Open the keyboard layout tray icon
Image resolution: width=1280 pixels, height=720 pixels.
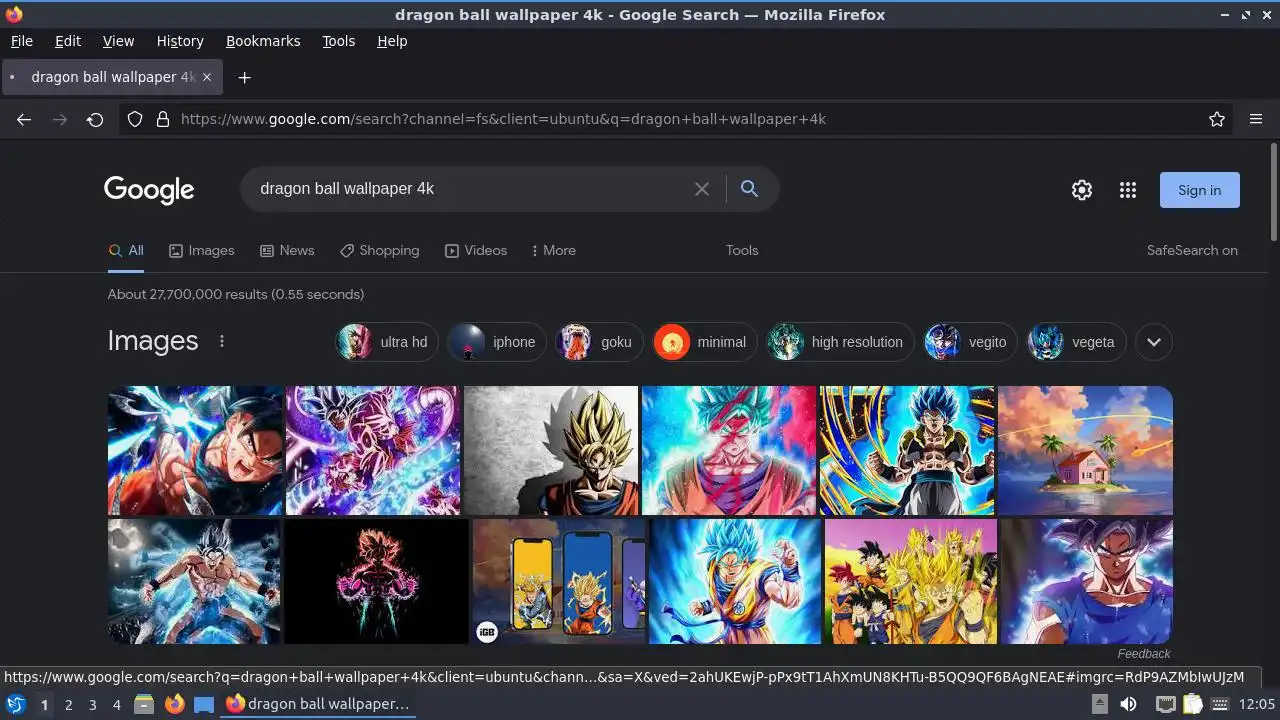coord(1220,704)
